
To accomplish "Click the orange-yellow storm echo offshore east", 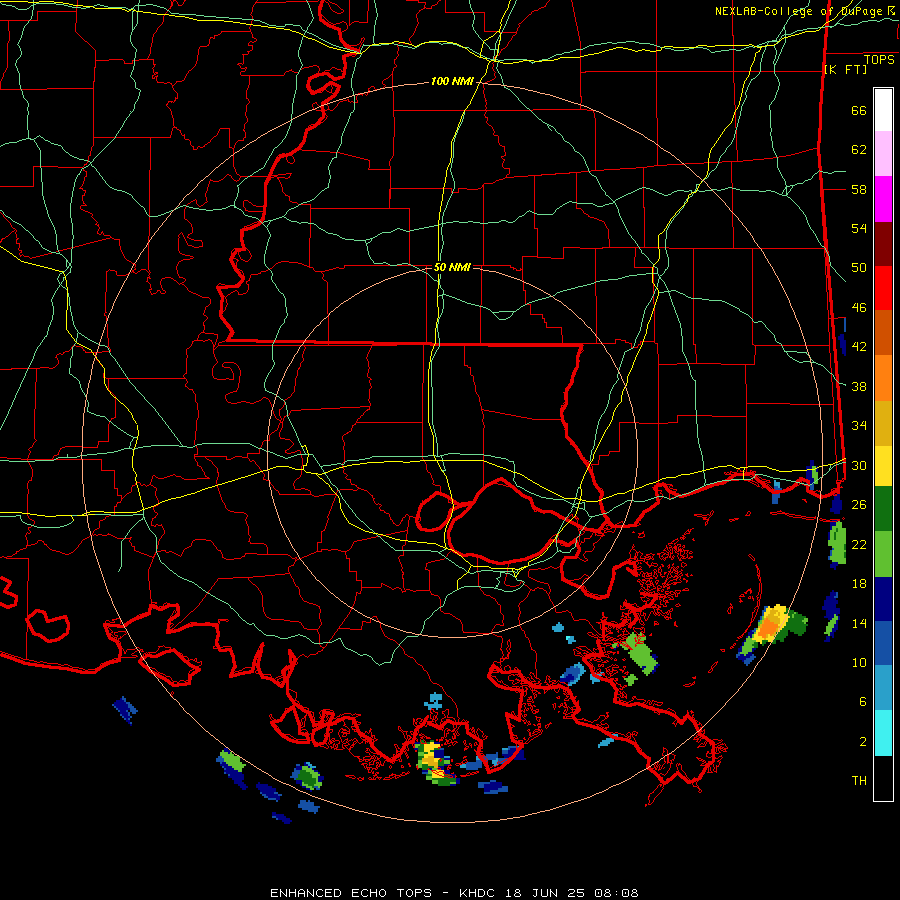I will pos(771,625).
